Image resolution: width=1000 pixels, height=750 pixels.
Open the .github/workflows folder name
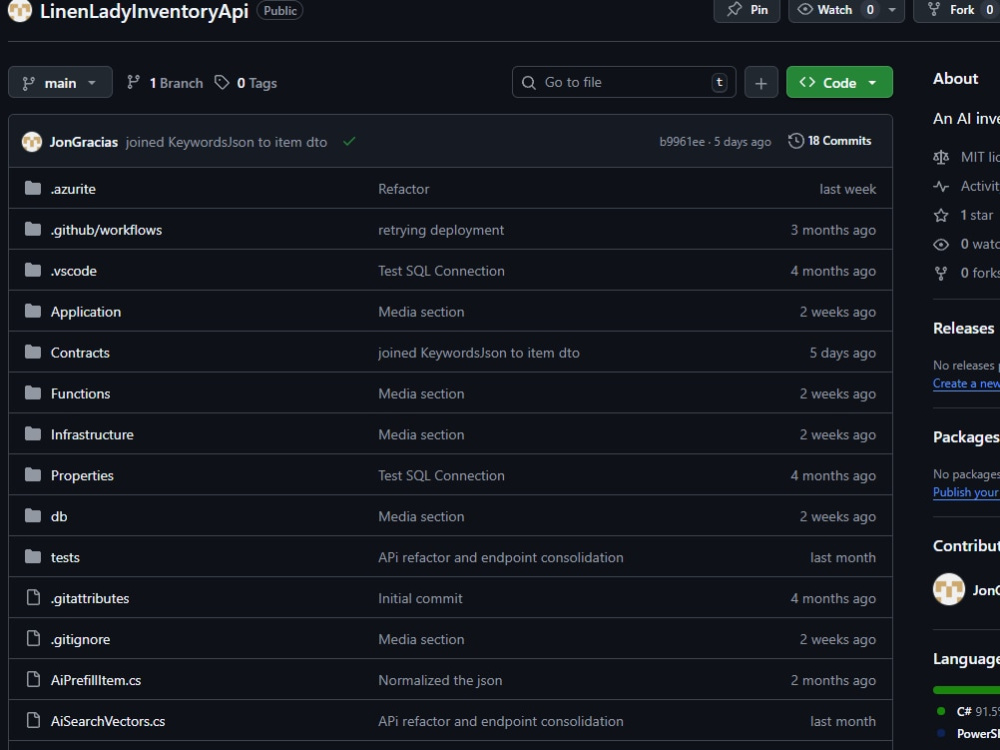(107, 230)
